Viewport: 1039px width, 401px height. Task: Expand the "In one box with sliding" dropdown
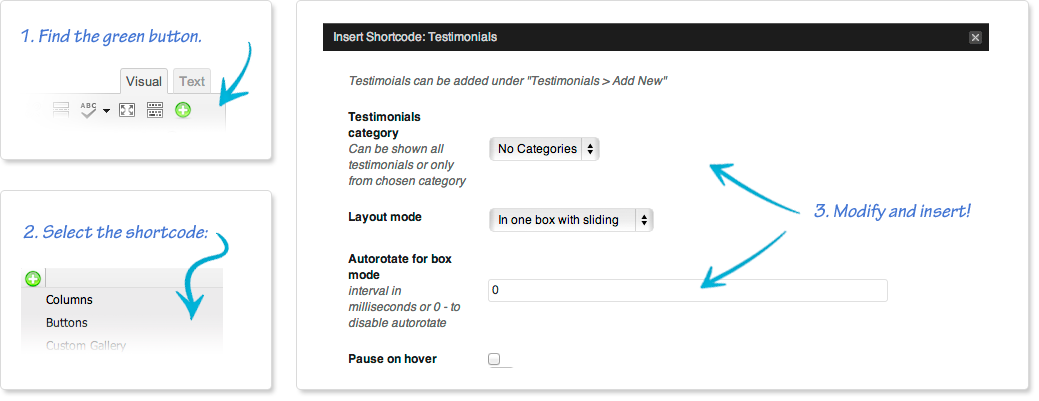pyautogui.click(x=571, y=219)
